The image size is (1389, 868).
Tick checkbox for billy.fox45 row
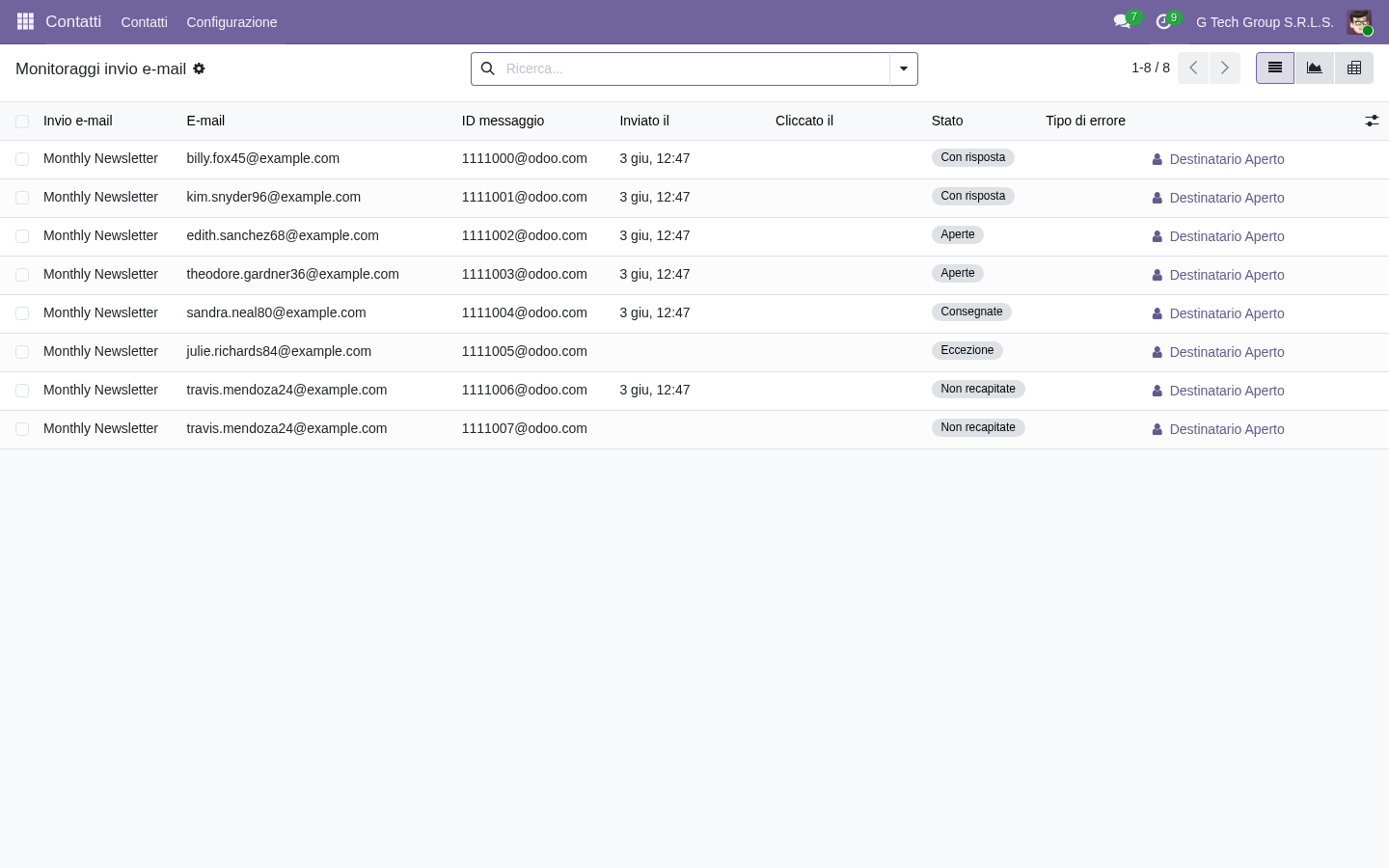pos(22,159)
